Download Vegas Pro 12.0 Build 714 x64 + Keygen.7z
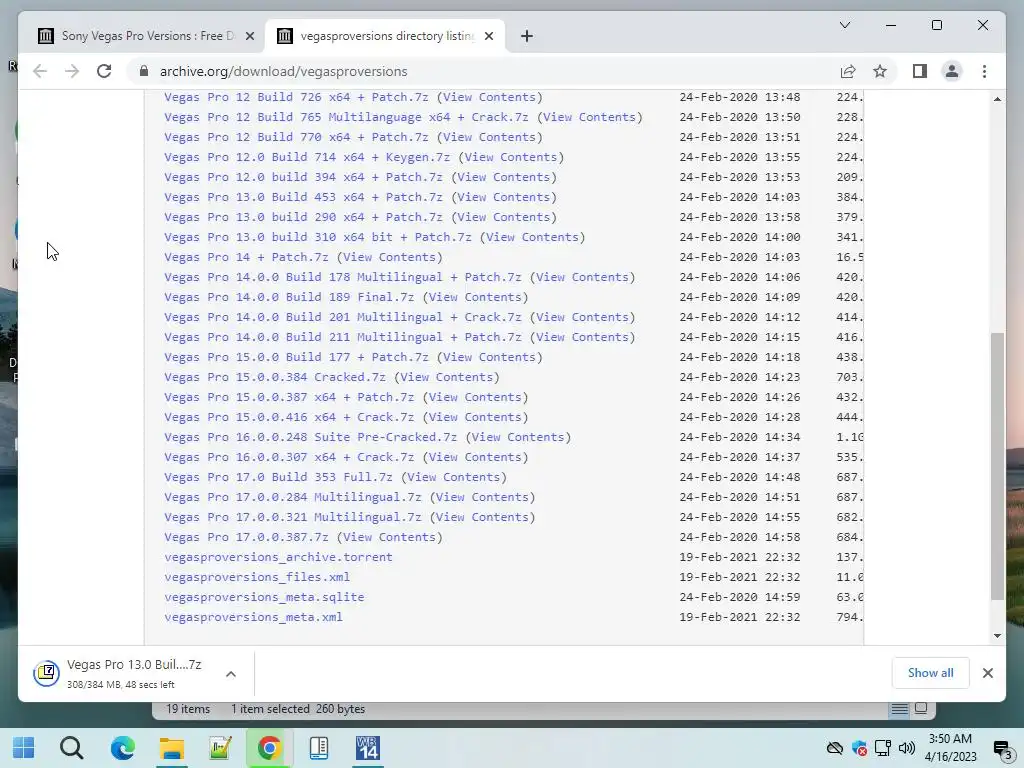Image resolution: width=1024 pixels, height=768 pixels. 307,157
